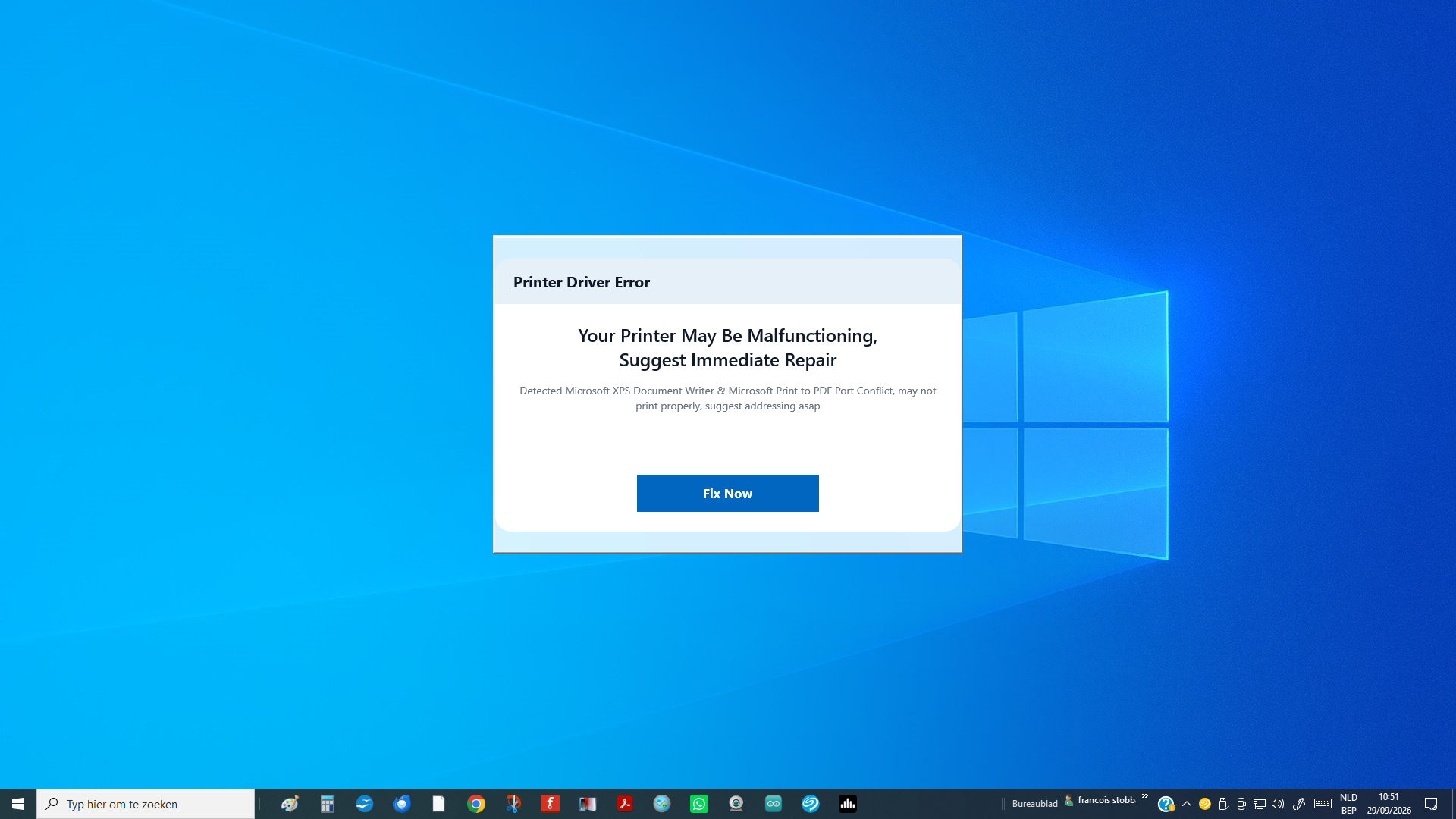1456x819 pixels.
Task: Open the Calculator from the taskbar
Action: coord(327,804)
